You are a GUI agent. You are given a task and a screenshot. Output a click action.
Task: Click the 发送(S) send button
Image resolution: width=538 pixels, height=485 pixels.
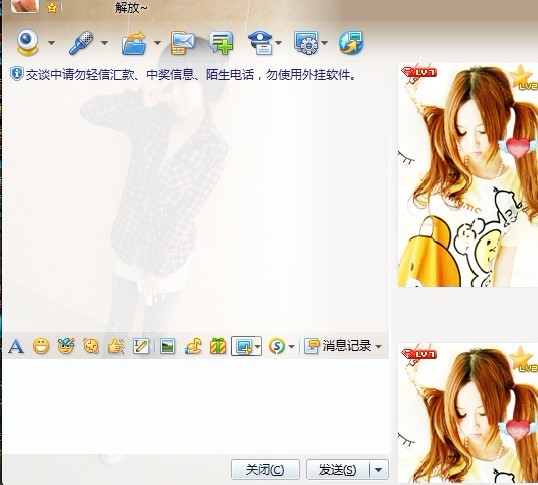[x=338, y=470]
